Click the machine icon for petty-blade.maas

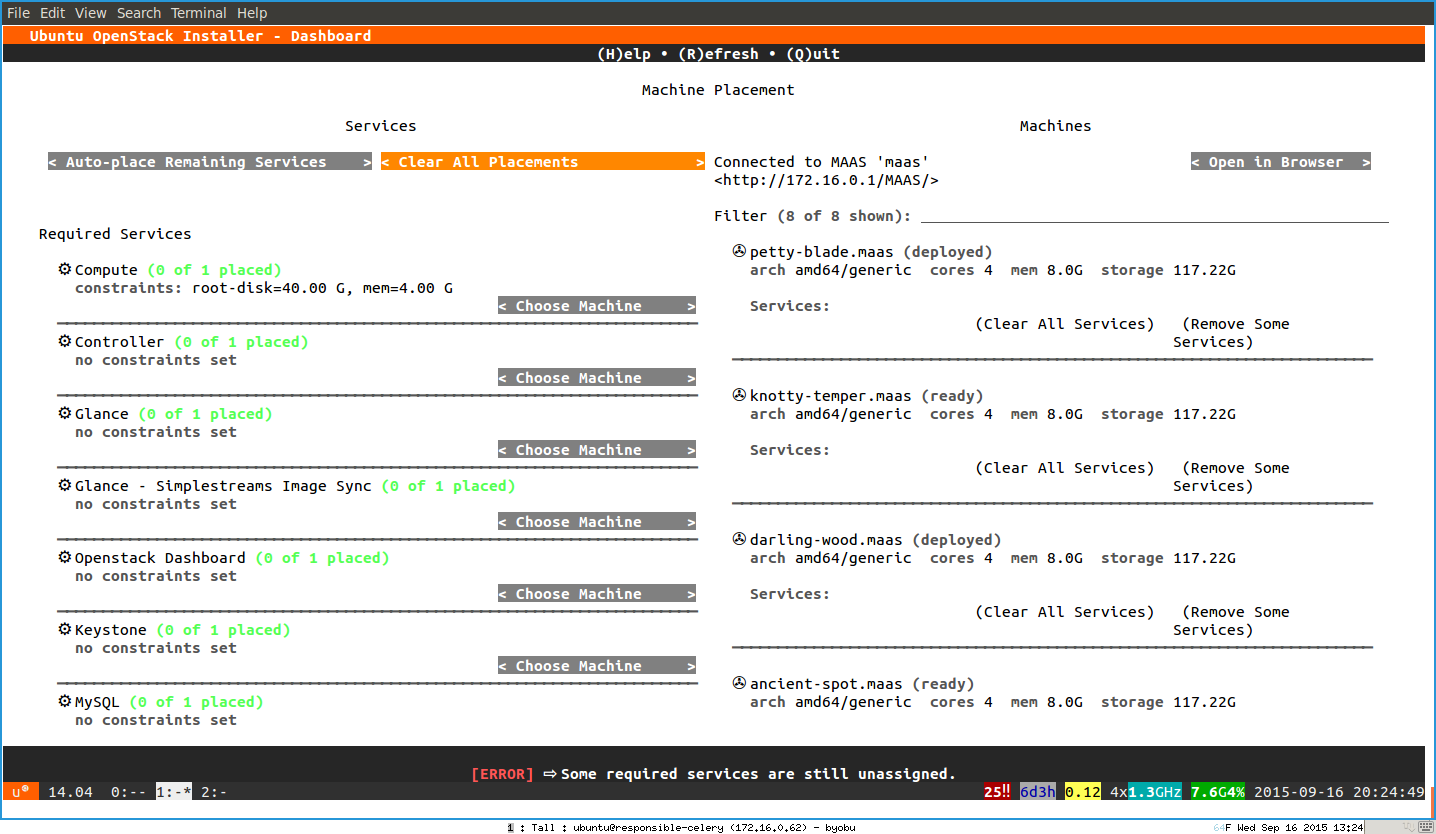pos(739,252)
